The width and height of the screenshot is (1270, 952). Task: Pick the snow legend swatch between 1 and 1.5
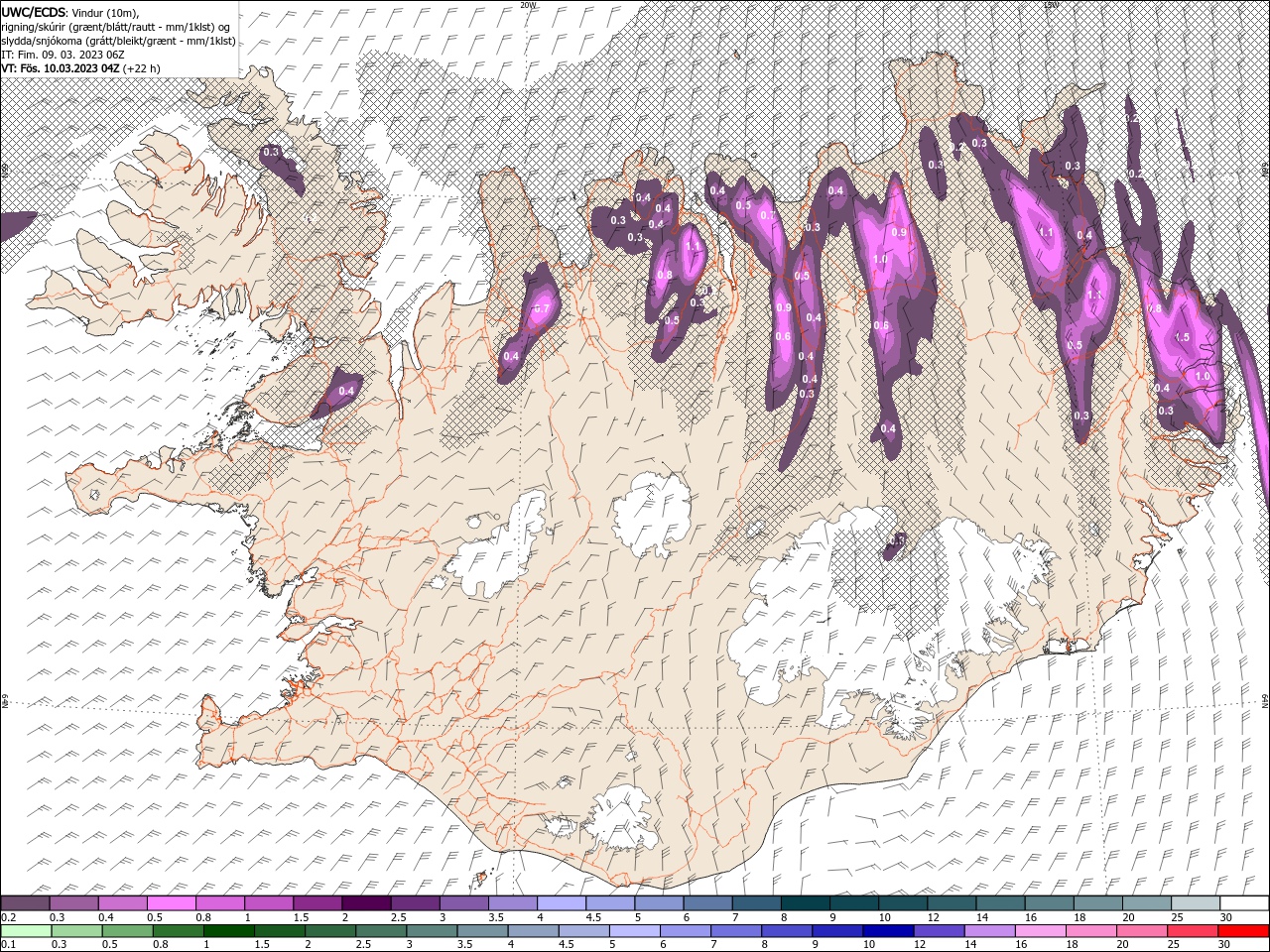click(268, 903)
